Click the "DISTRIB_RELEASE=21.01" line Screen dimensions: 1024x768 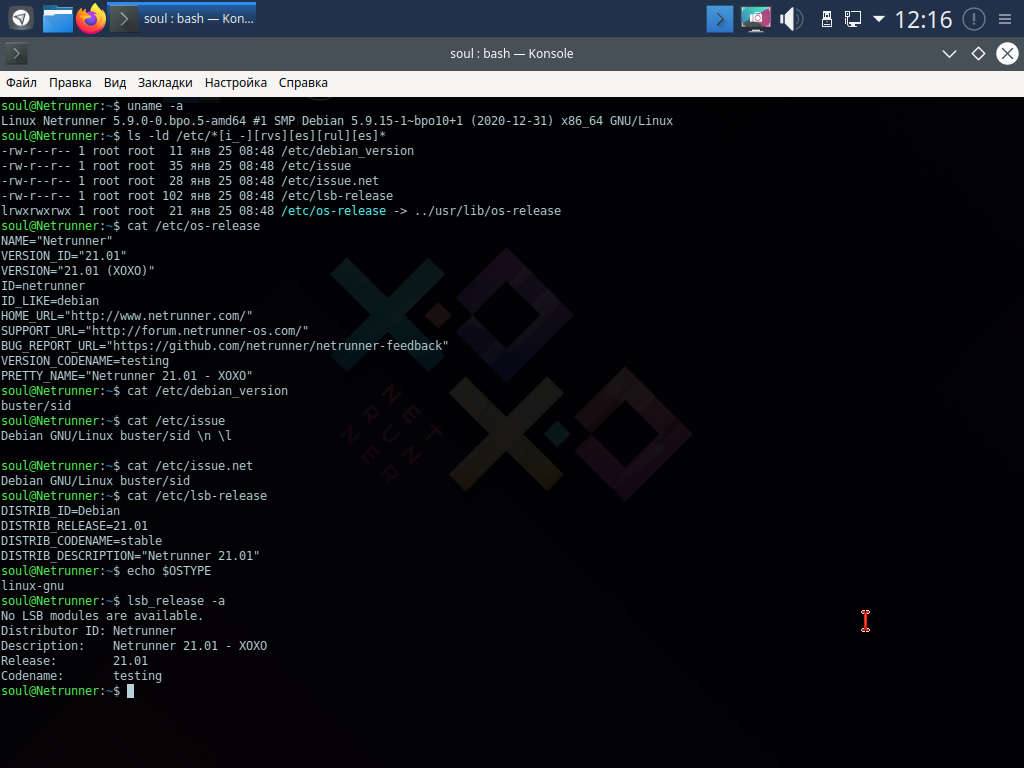(x=74, y=526)
